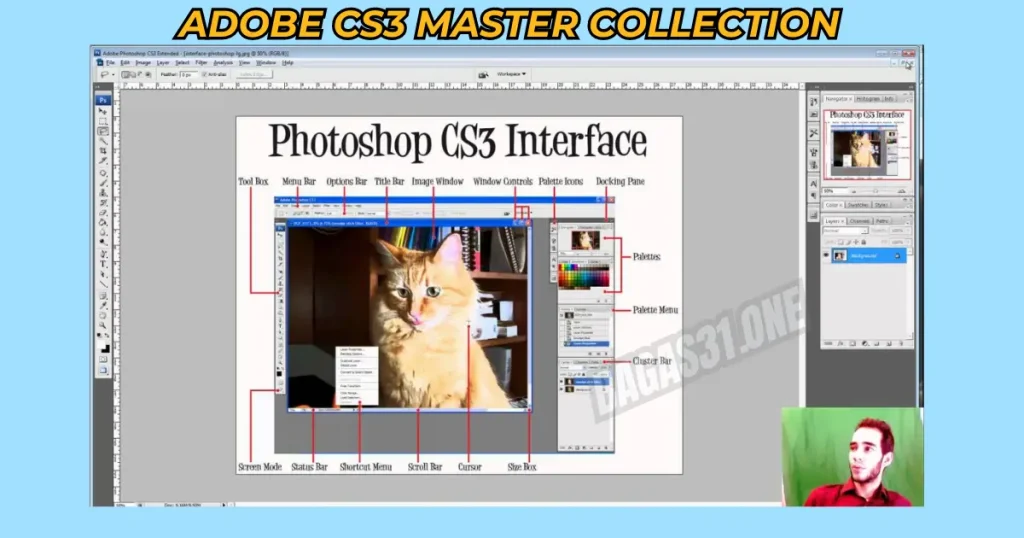Select the Hand tool
1024x538 pixels.
pos(103,315)
